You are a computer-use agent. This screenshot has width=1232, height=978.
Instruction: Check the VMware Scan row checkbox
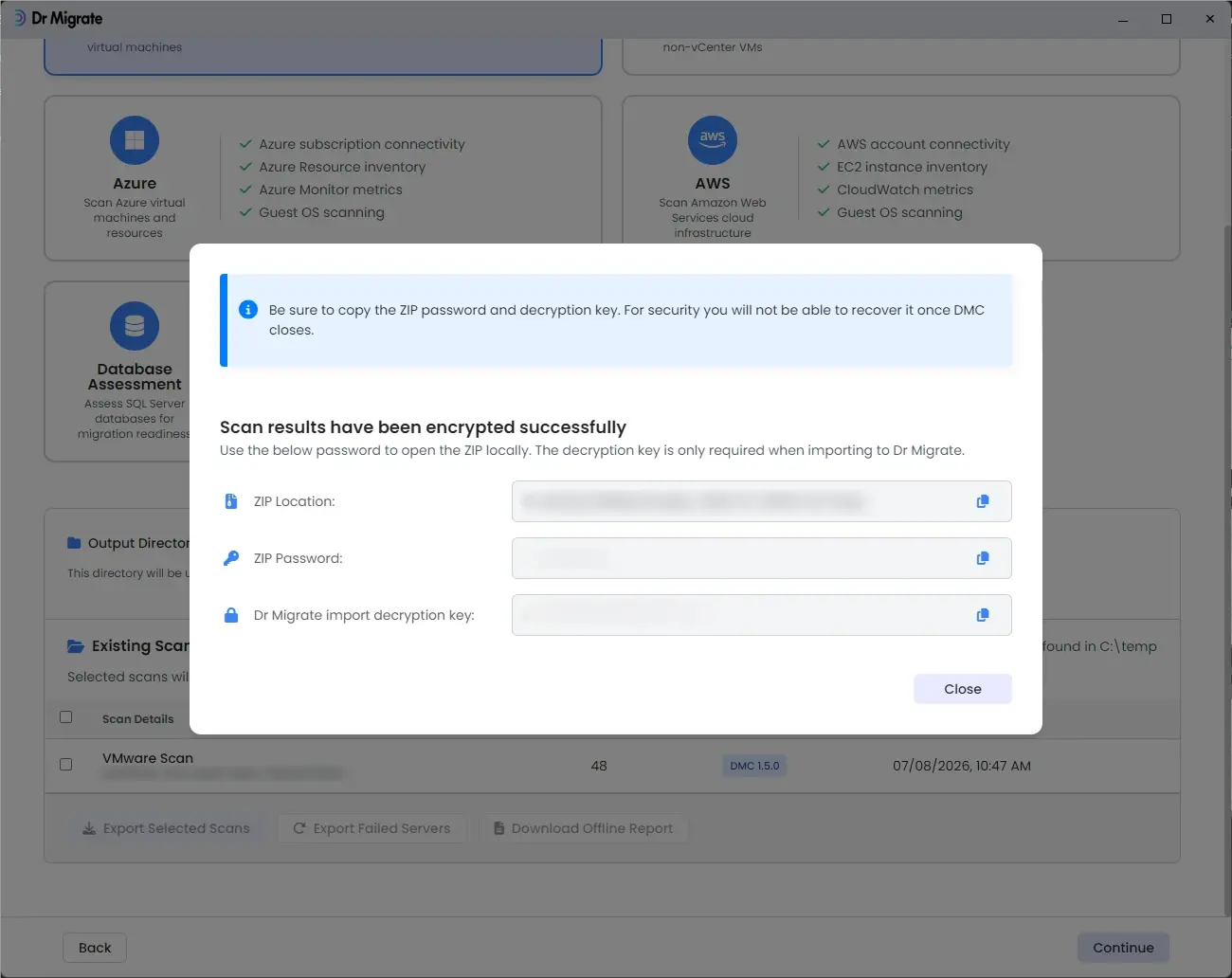pyautogui.click(x=66, y=764)
